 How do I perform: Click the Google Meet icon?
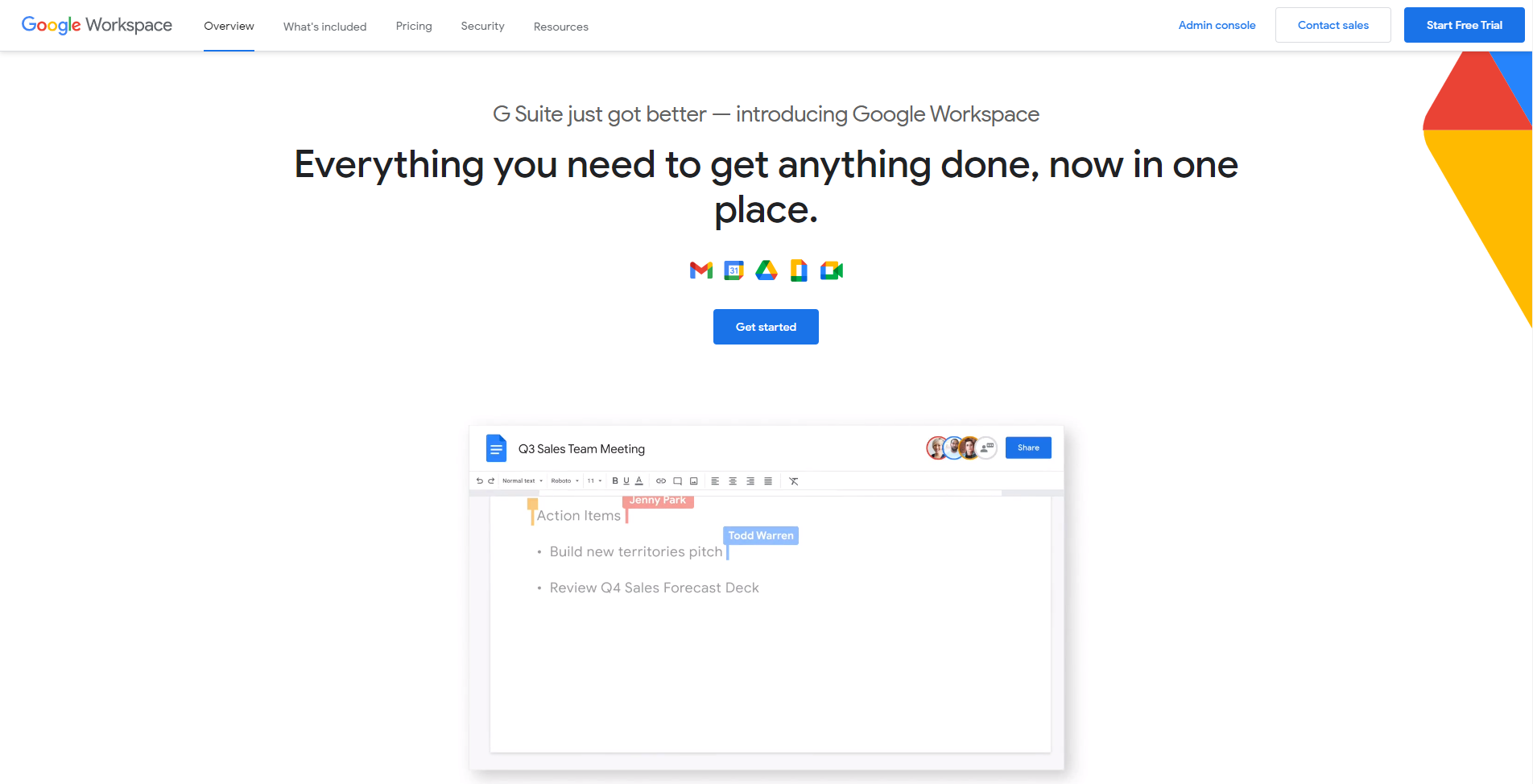coord(832,270)
